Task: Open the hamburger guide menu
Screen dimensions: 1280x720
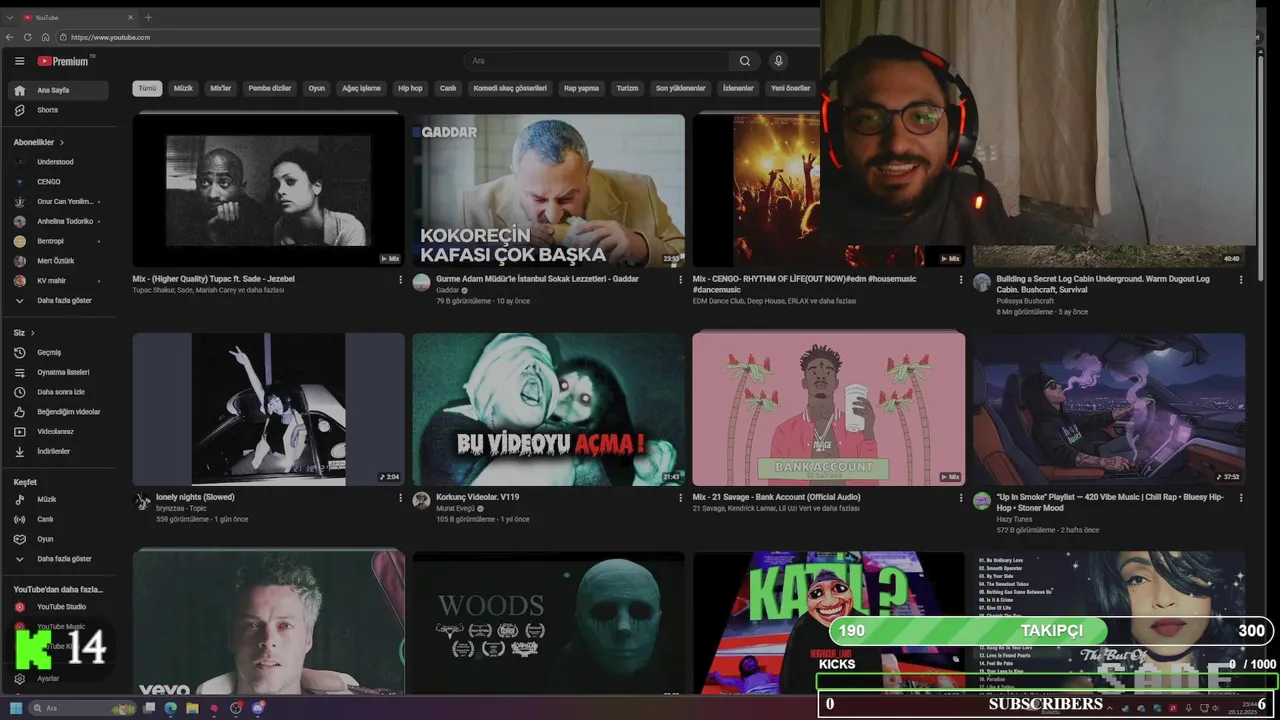Action: pyautogui.click(x=19, y=61)
